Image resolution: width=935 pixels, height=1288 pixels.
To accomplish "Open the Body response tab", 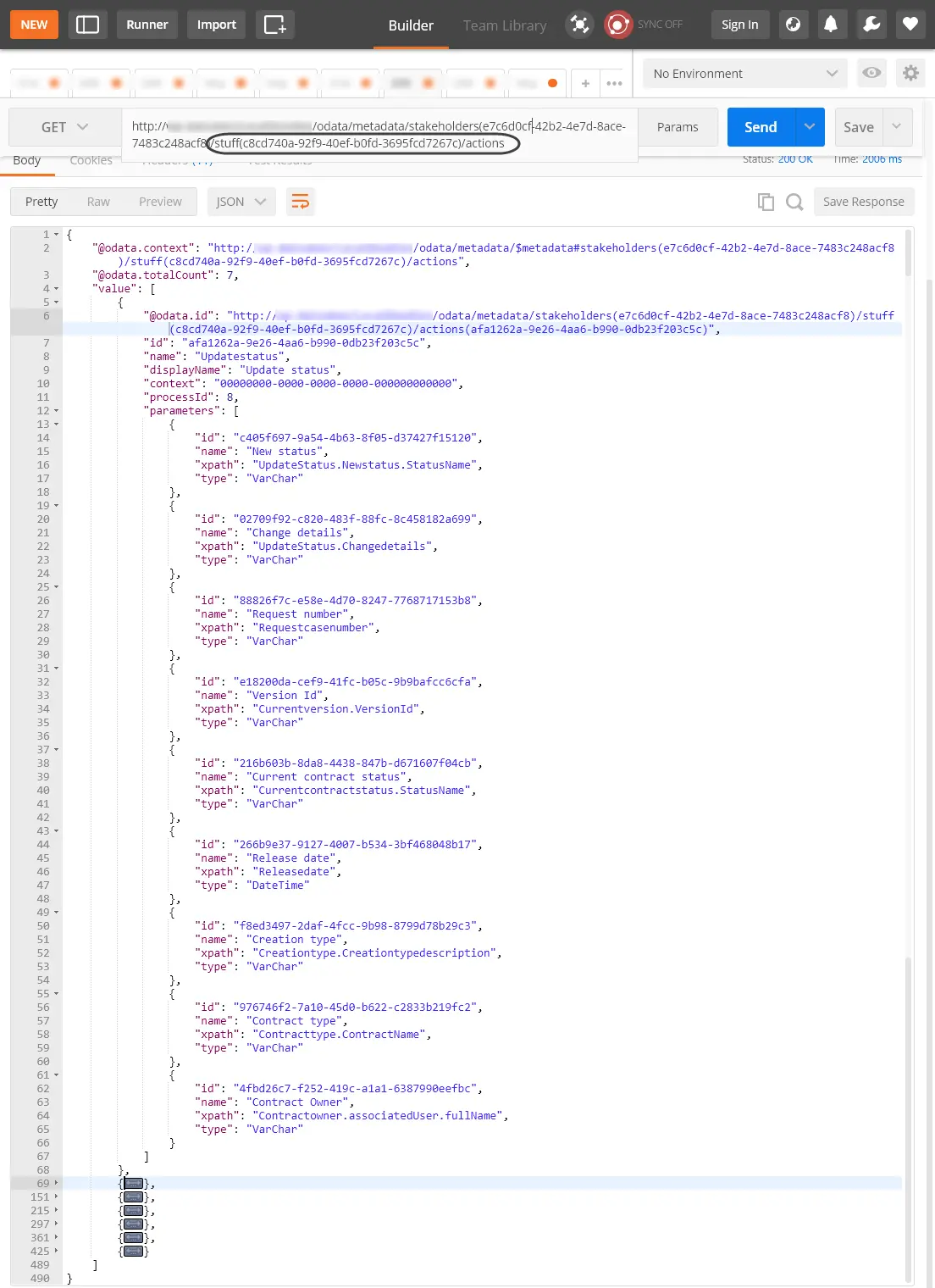I will (27, 161).
